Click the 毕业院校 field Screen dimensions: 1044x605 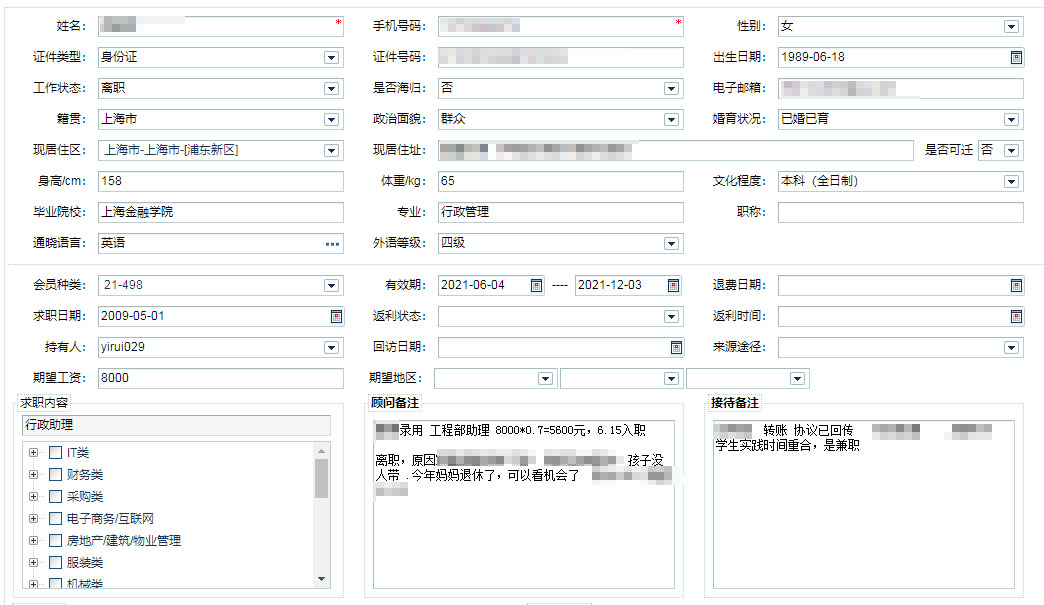coord(220,212)
